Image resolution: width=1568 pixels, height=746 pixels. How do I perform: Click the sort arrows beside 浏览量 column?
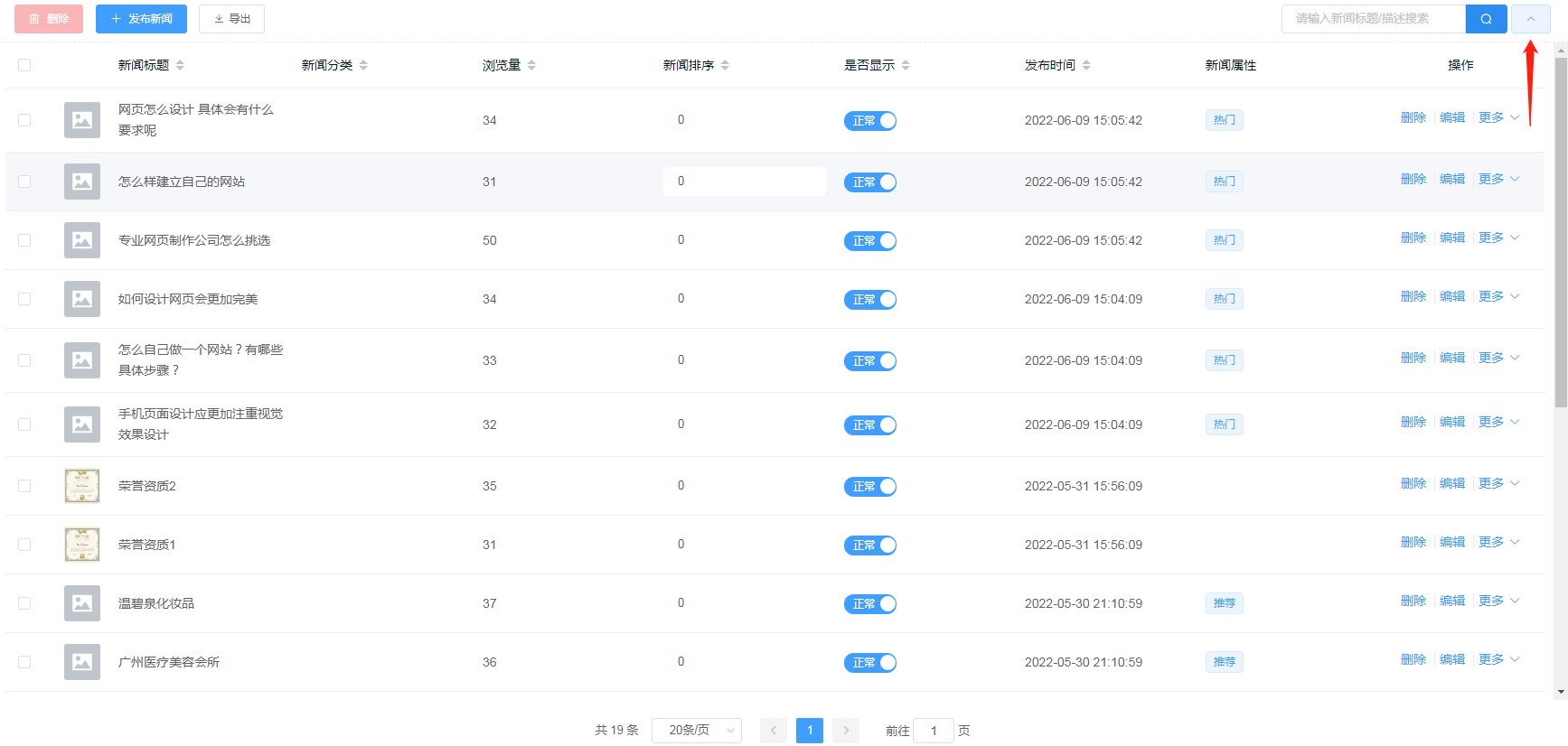531,65
